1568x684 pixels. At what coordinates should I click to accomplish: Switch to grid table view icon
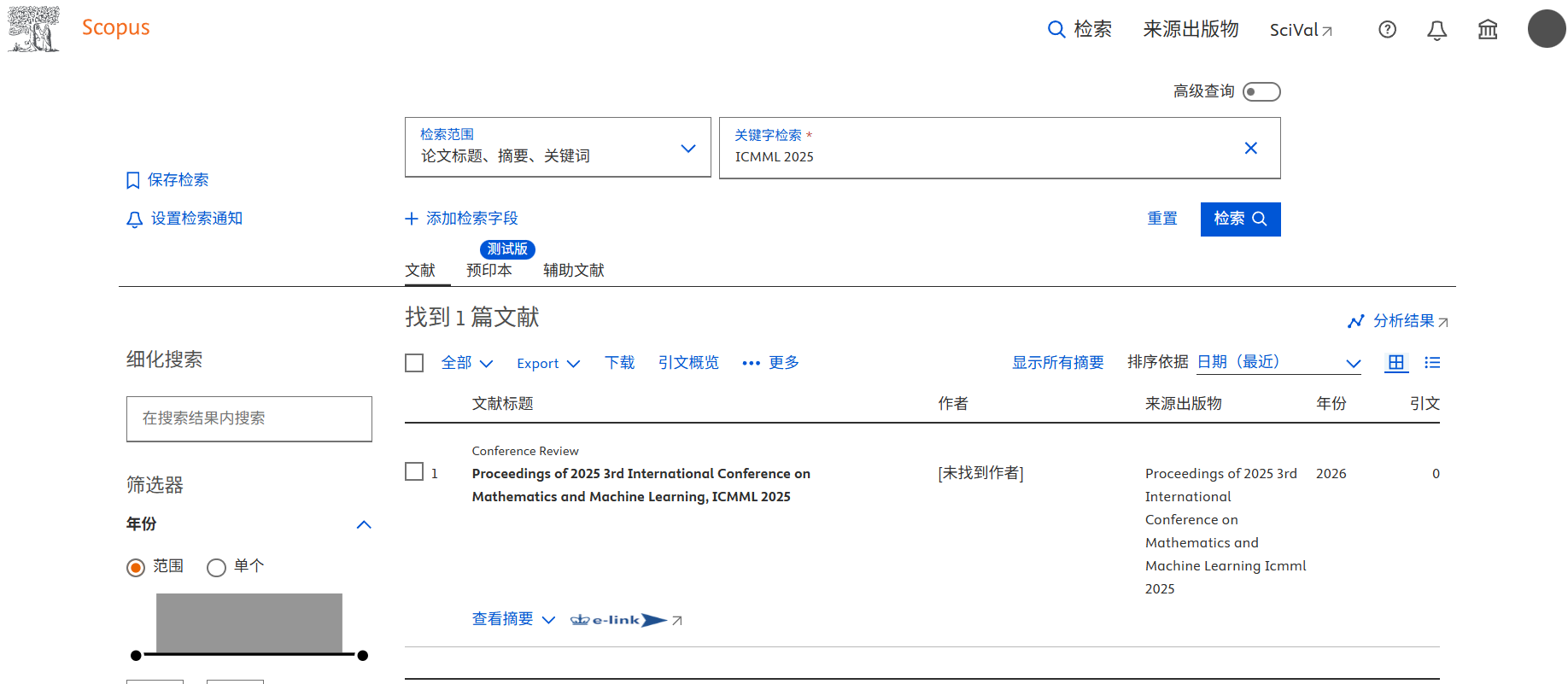[1395, 363]
